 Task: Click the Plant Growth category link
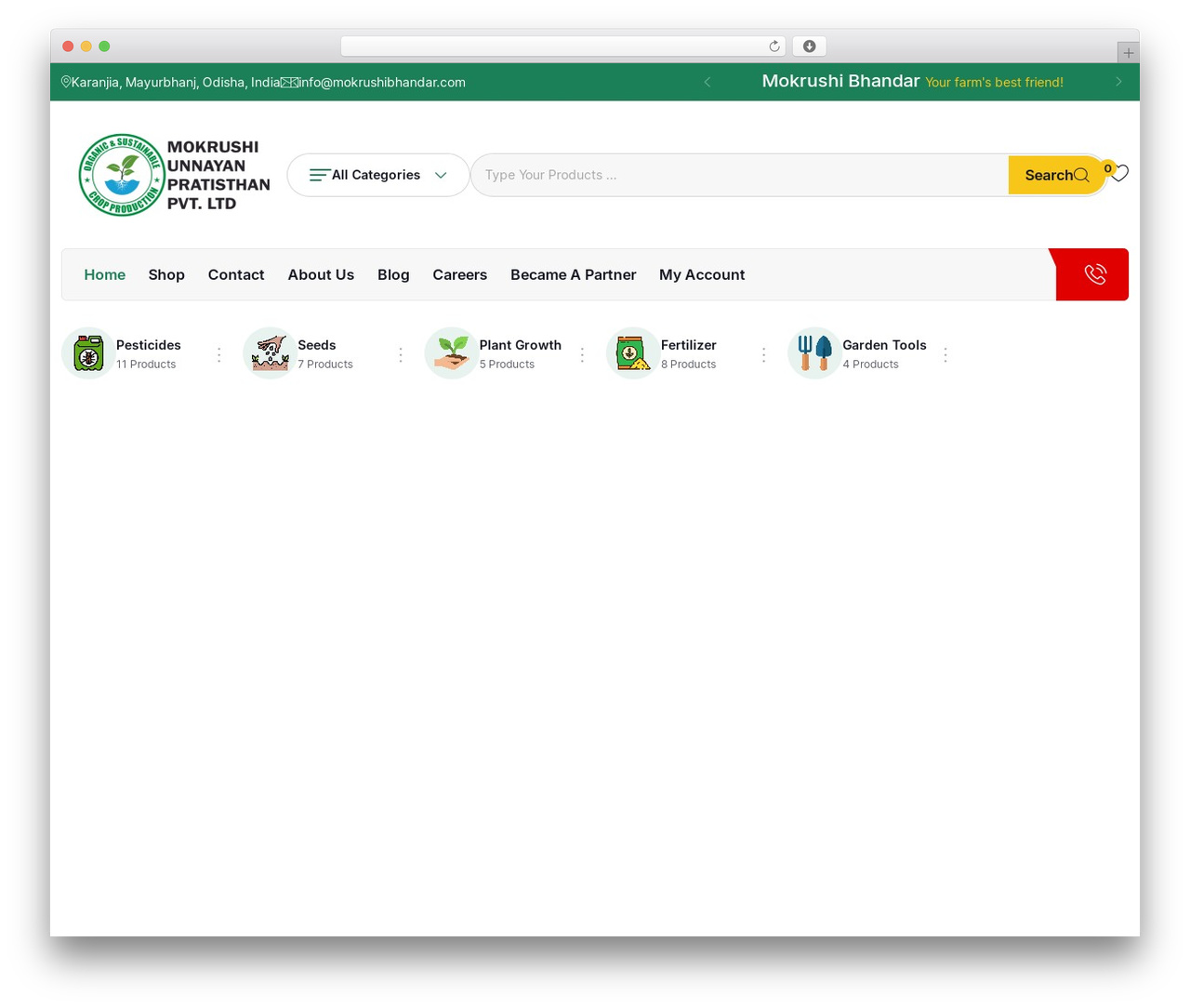(521, 345)
